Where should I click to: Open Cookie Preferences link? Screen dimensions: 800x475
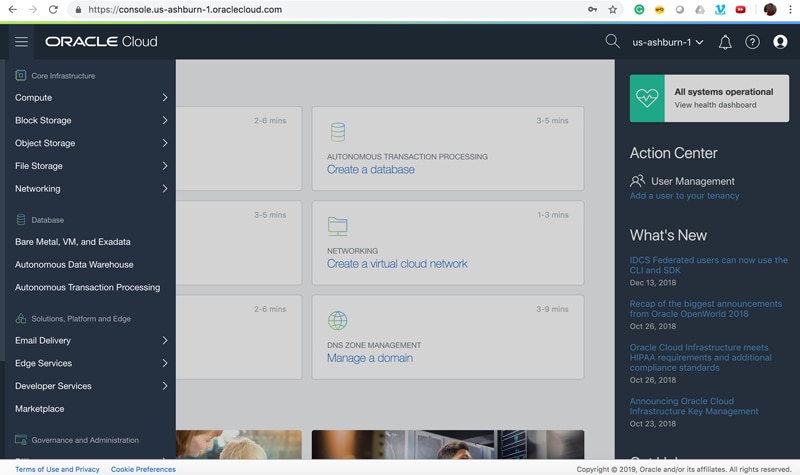click(x=143, y=469)
